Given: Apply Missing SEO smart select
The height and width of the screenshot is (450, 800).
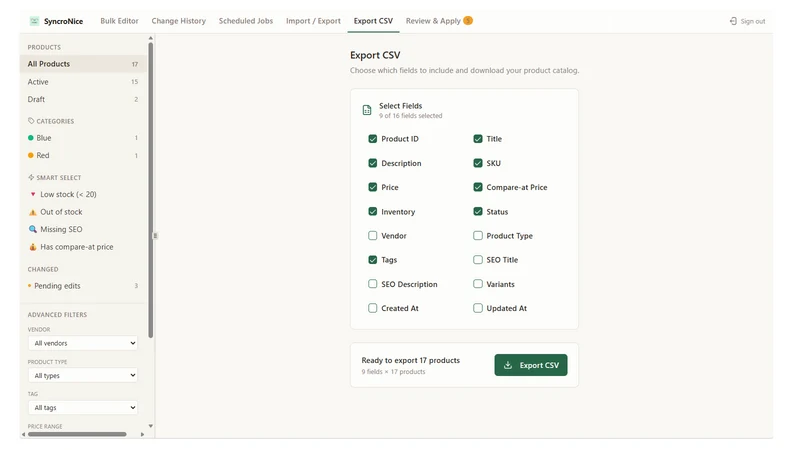Looking at the screenshot, I should 83,229.
